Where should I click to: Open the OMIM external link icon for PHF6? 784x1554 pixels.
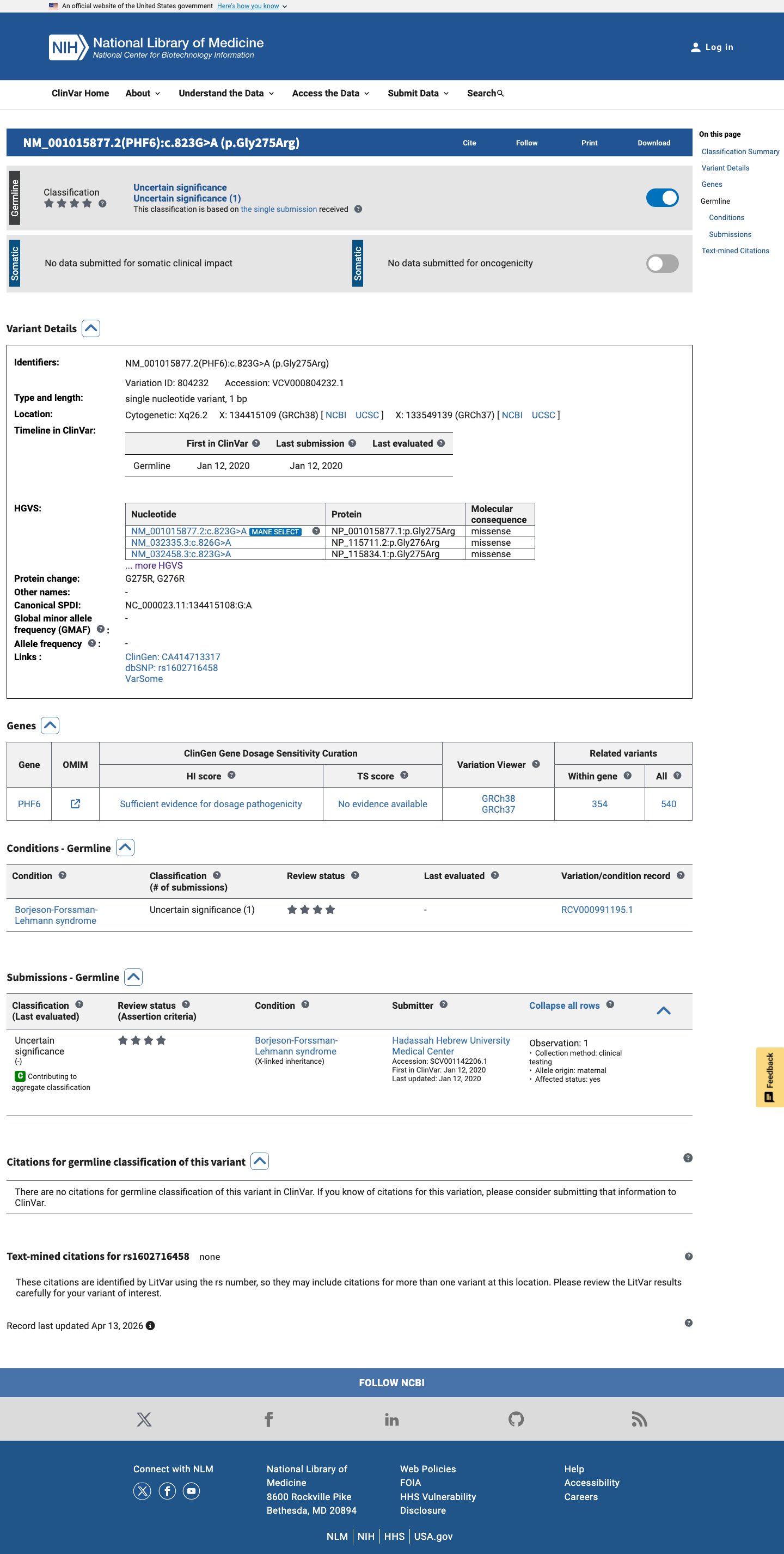(75, 803)
